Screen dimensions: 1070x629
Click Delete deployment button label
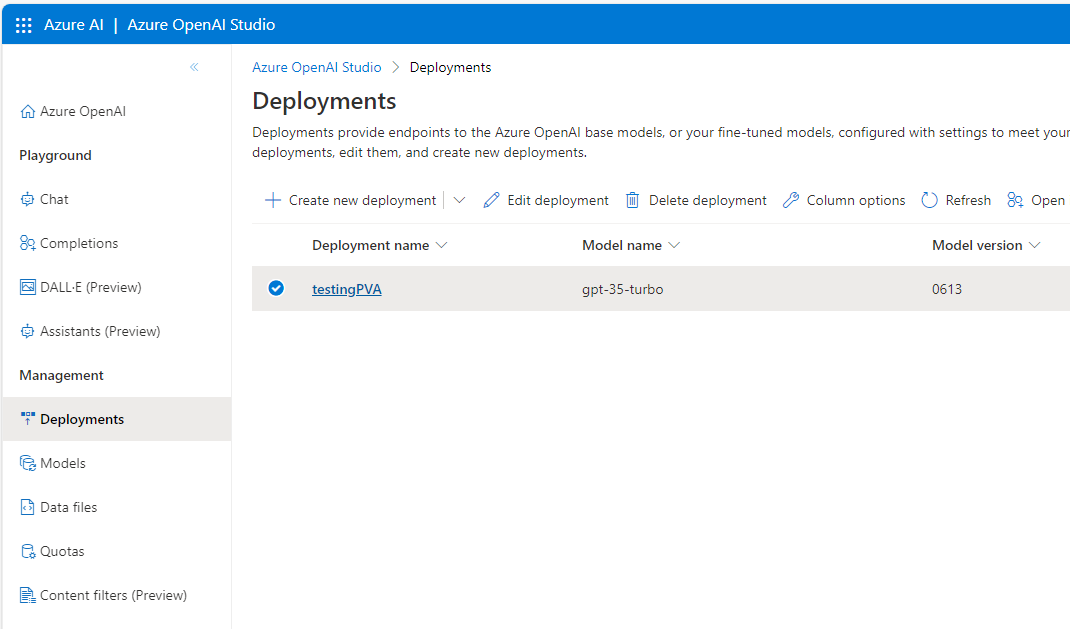click(x=708, y=200)
